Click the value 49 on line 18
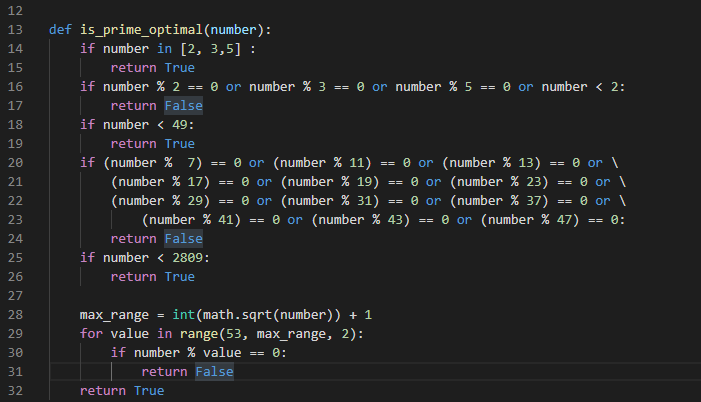The image size is (701, 402). point(180,125)
